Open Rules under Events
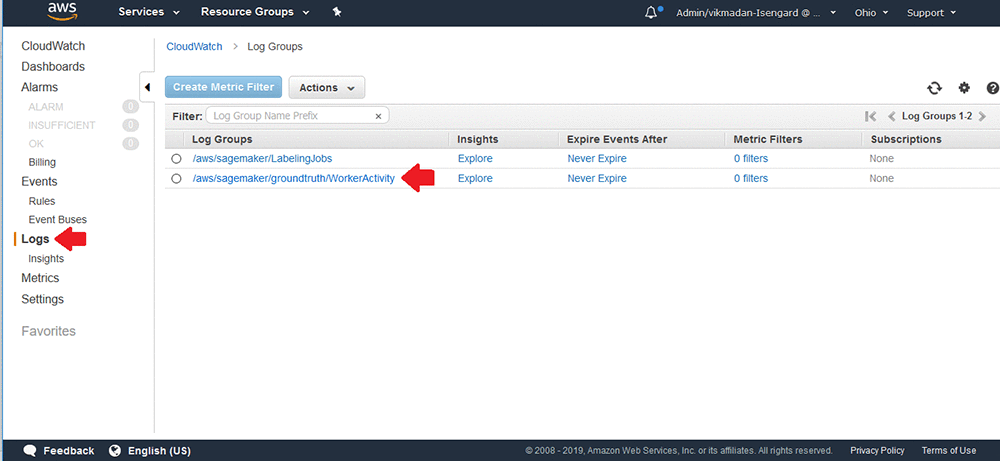This screenshot has width=1000, height=461. (x=42, y=201)
